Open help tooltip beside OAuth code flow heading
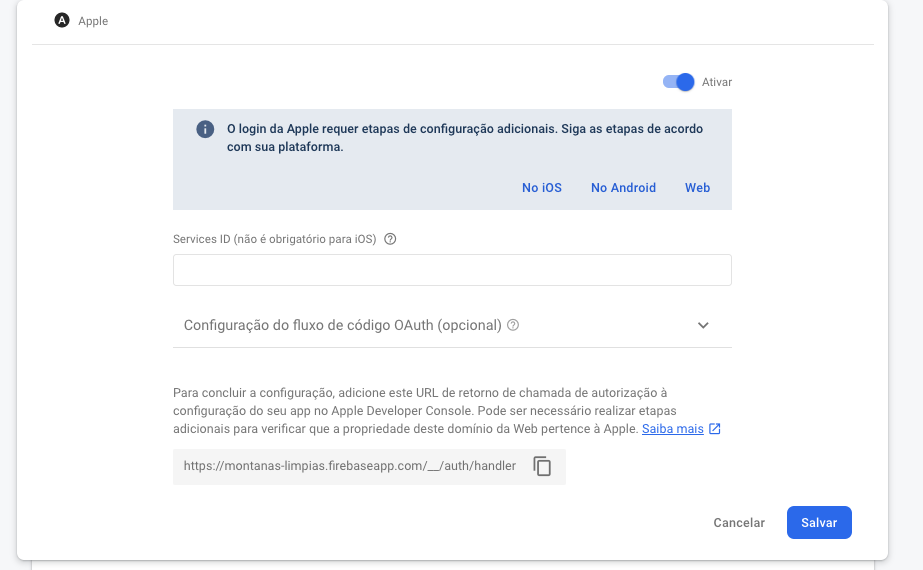The height and width of the screenshot is (570, 923). [x=513, y=325]
